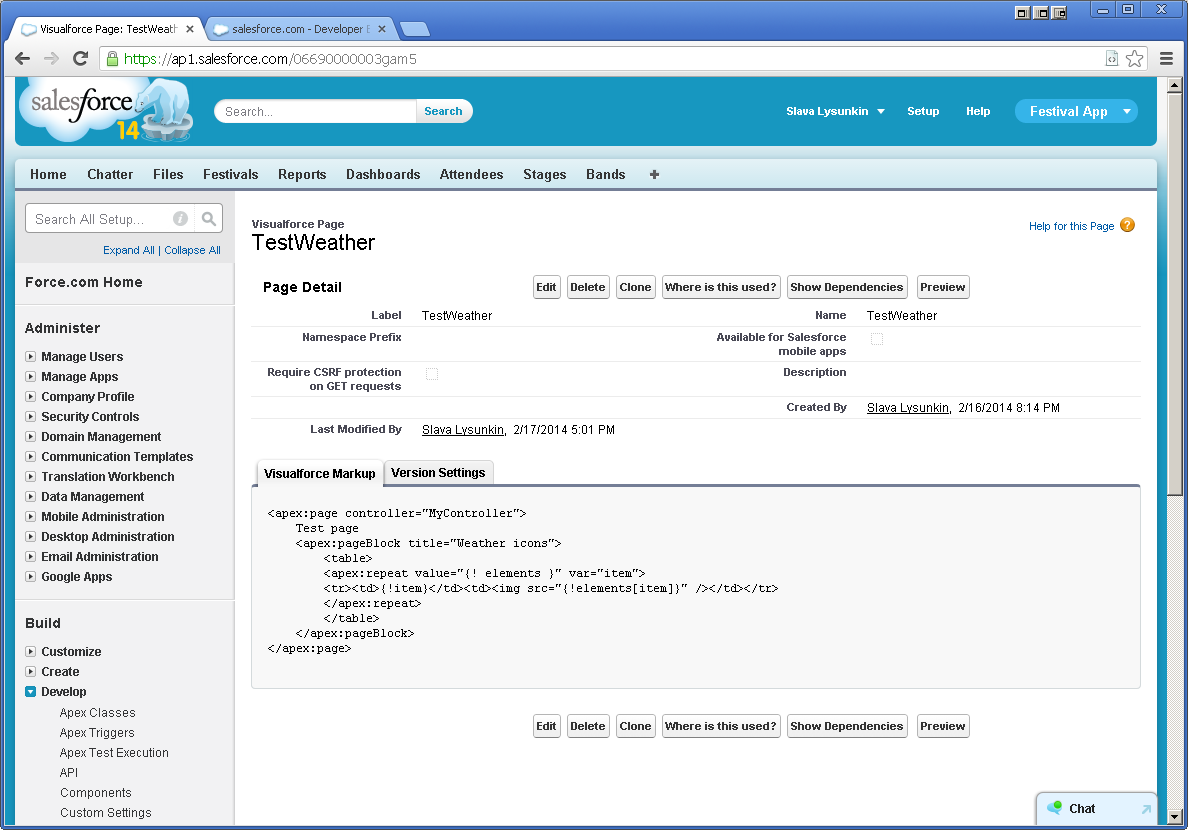Expand Mobile Administration section
Viewport: 1188px width, 830px height.
click(x=30, y=516)
